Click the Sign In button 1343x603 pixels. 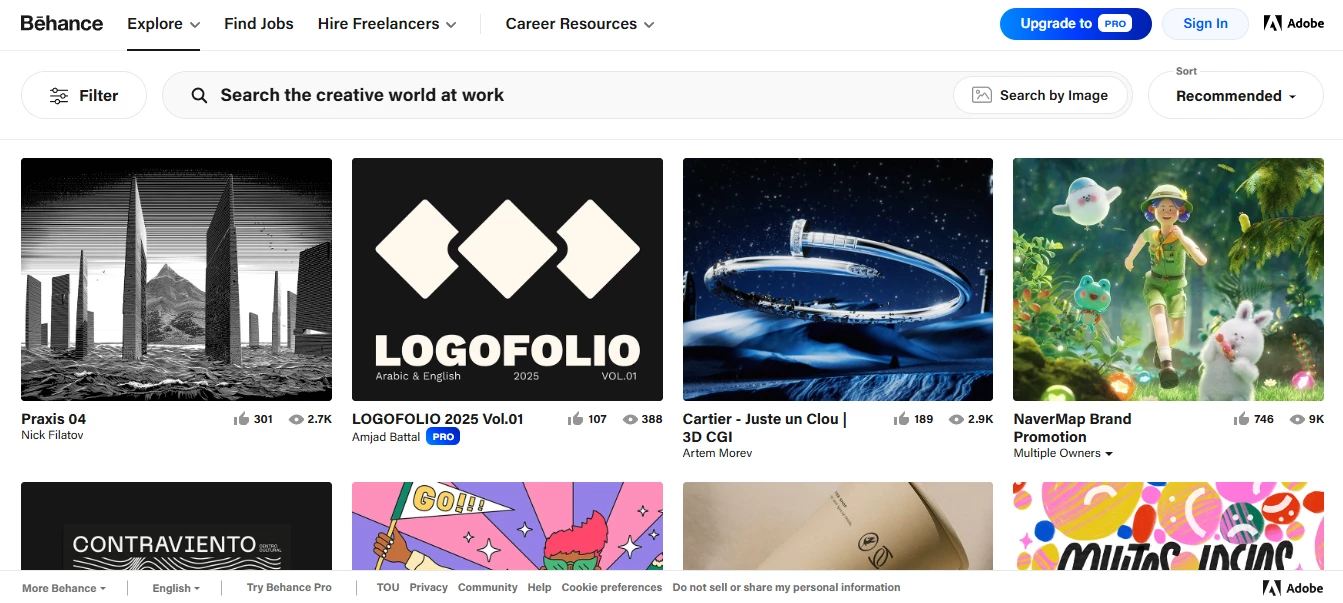click(x=1205, y=24)
